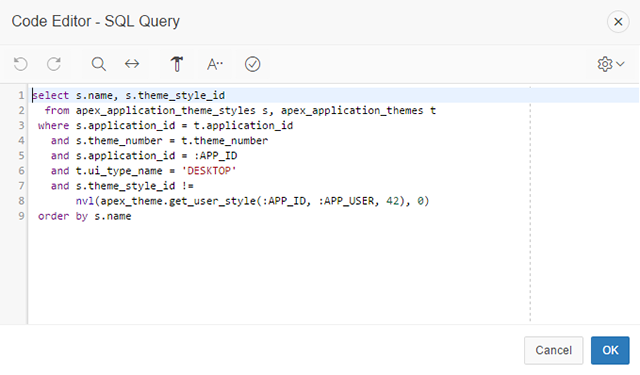Viewport: 640px width, 375px height.
Task: Validate code with the checkmark icon
Action: [252, 64]
